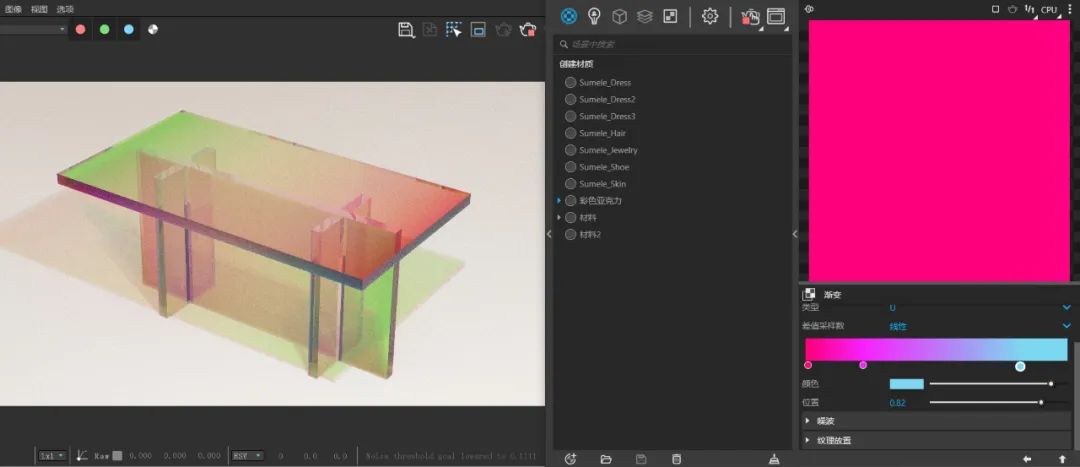Open the channel selector dropdown in frame buffer
1080x467 pixels.
click(33, 30)
